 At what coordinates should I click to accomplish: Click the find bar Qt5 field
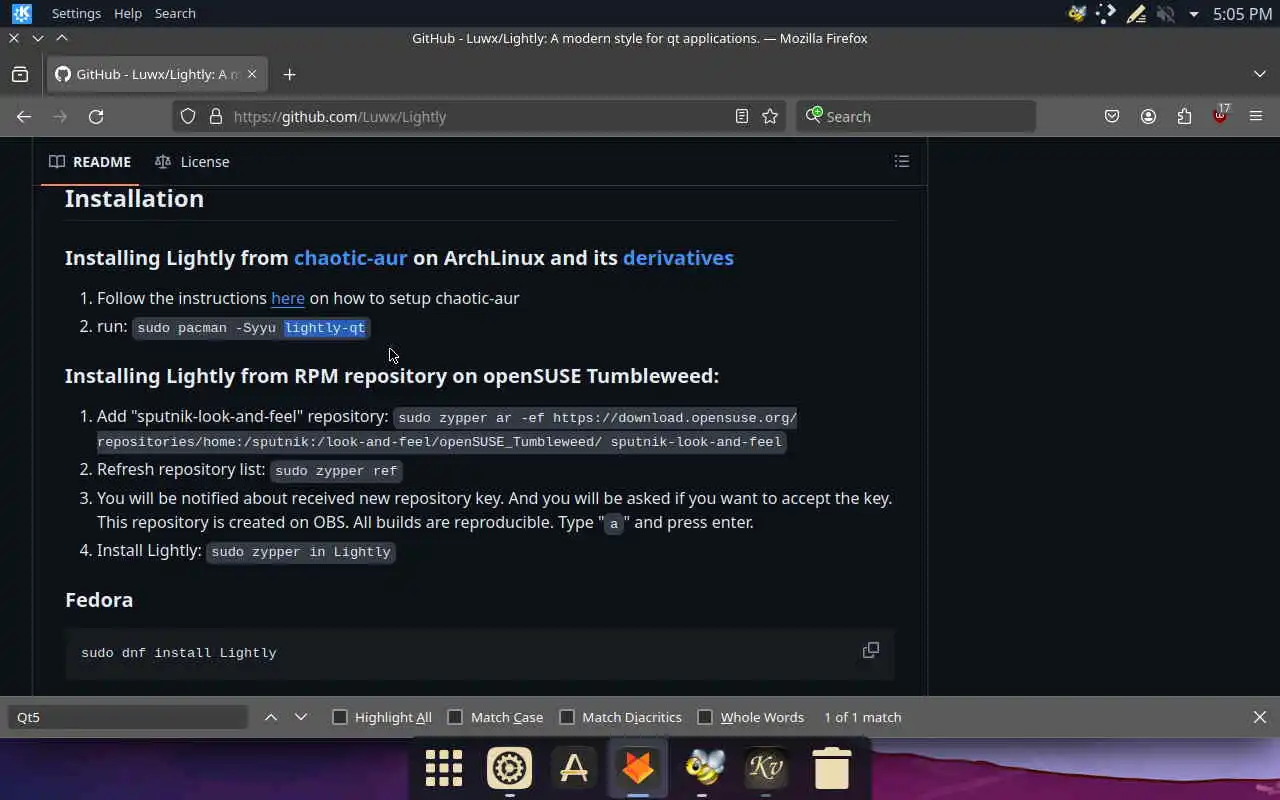click(128, 717)
